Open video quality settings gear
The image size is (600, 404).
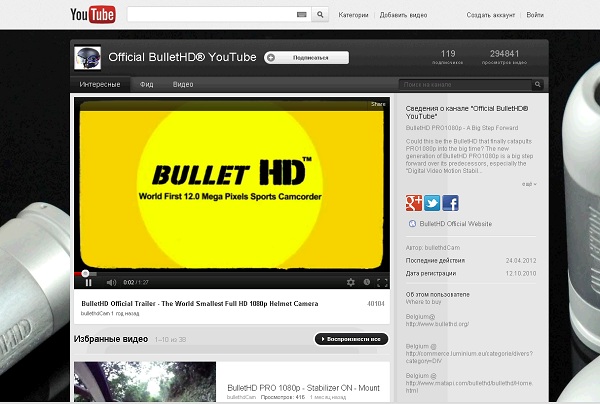click(x=351, y=282)
